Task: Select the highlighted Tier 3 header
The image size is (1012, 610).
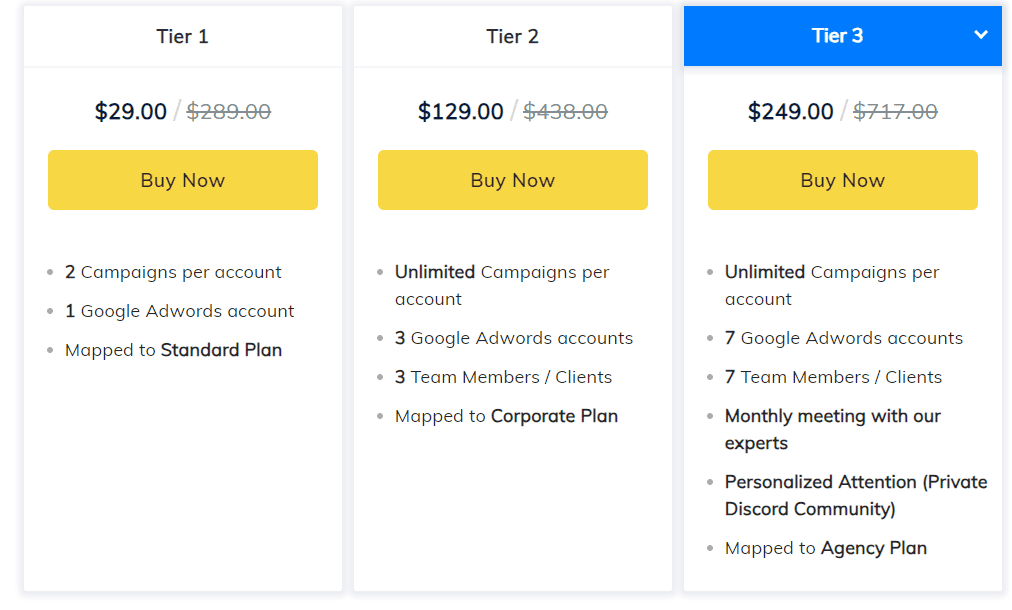Action: click(x=838, y=34)
